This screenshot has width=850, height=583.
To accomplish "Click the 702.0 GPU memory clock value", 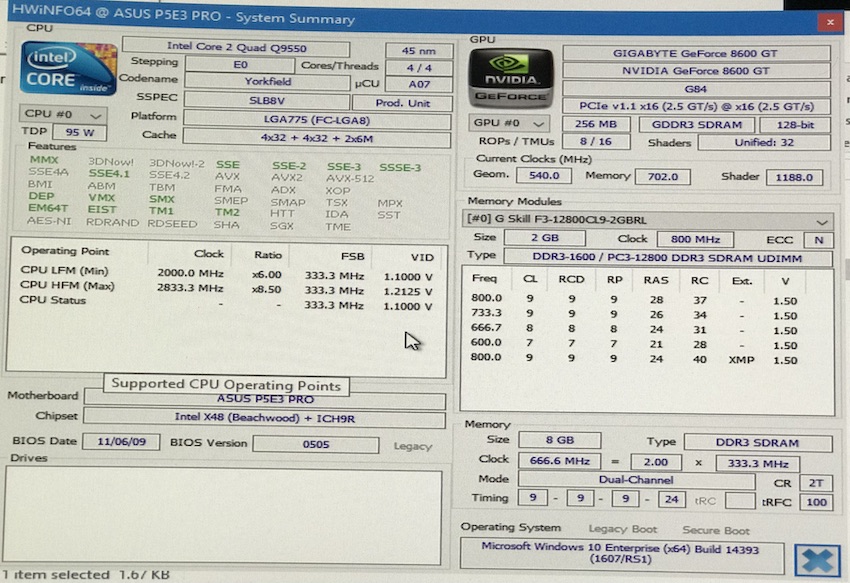I will pyautogui.click(x=662, y=177).
